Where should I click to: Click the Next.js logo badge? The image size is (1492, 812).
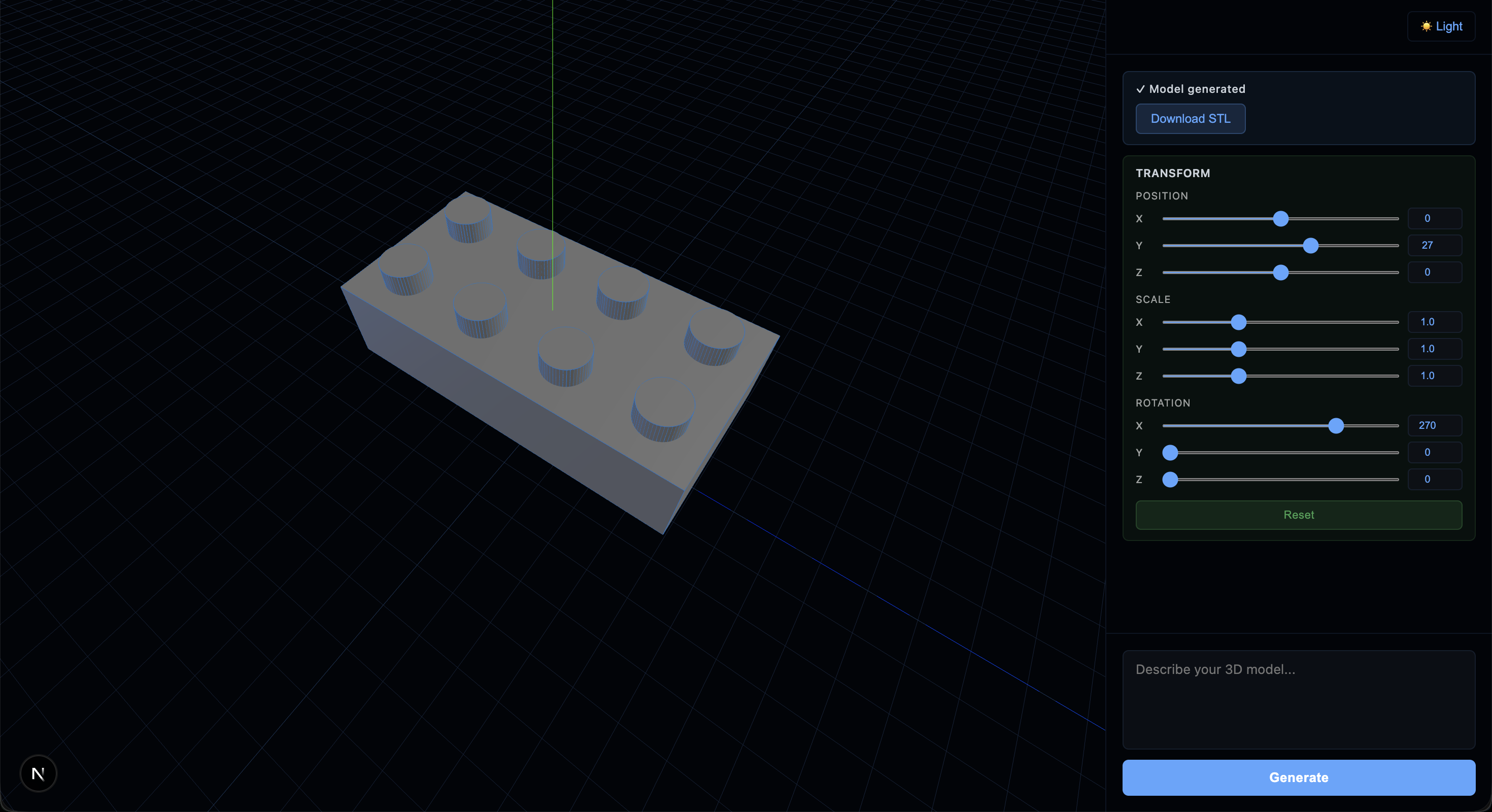click(x=38, y=773)
